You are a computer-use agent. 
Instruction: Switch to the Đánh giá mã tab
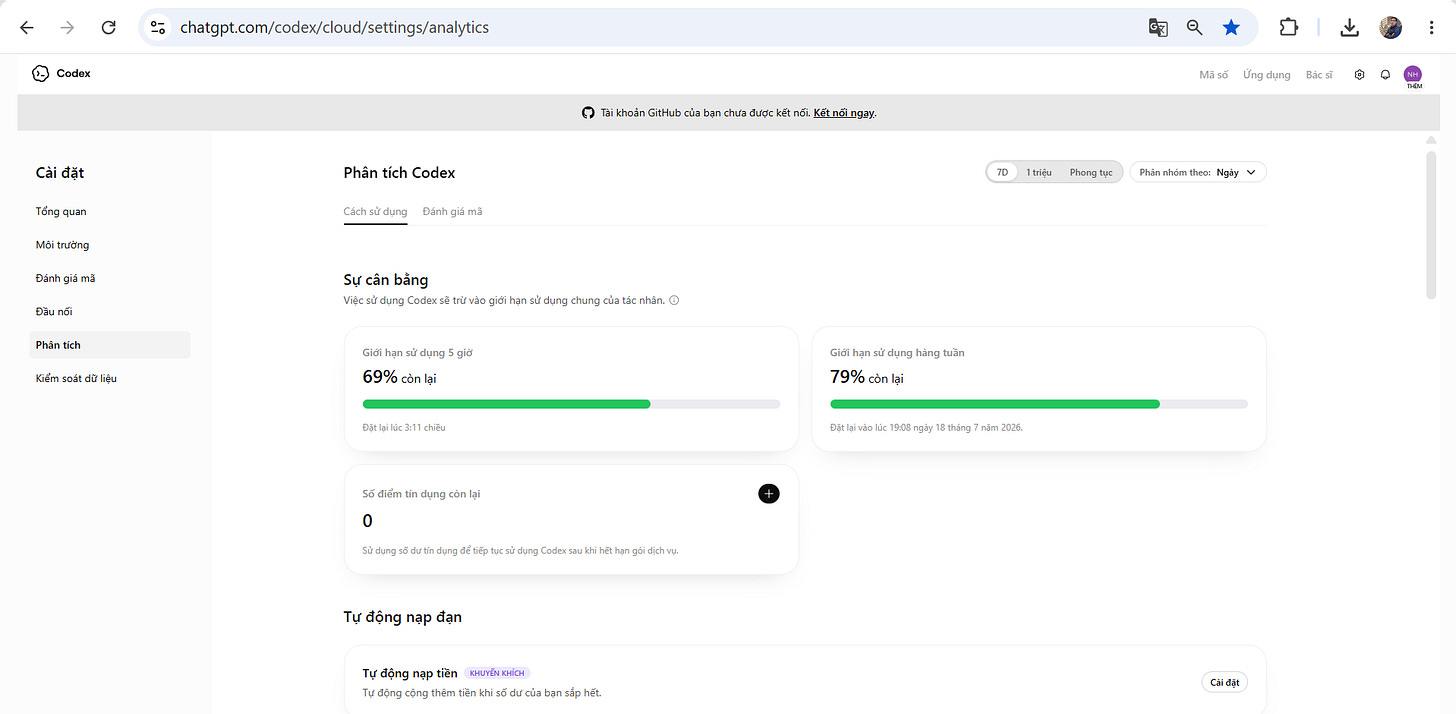(452, 212)
